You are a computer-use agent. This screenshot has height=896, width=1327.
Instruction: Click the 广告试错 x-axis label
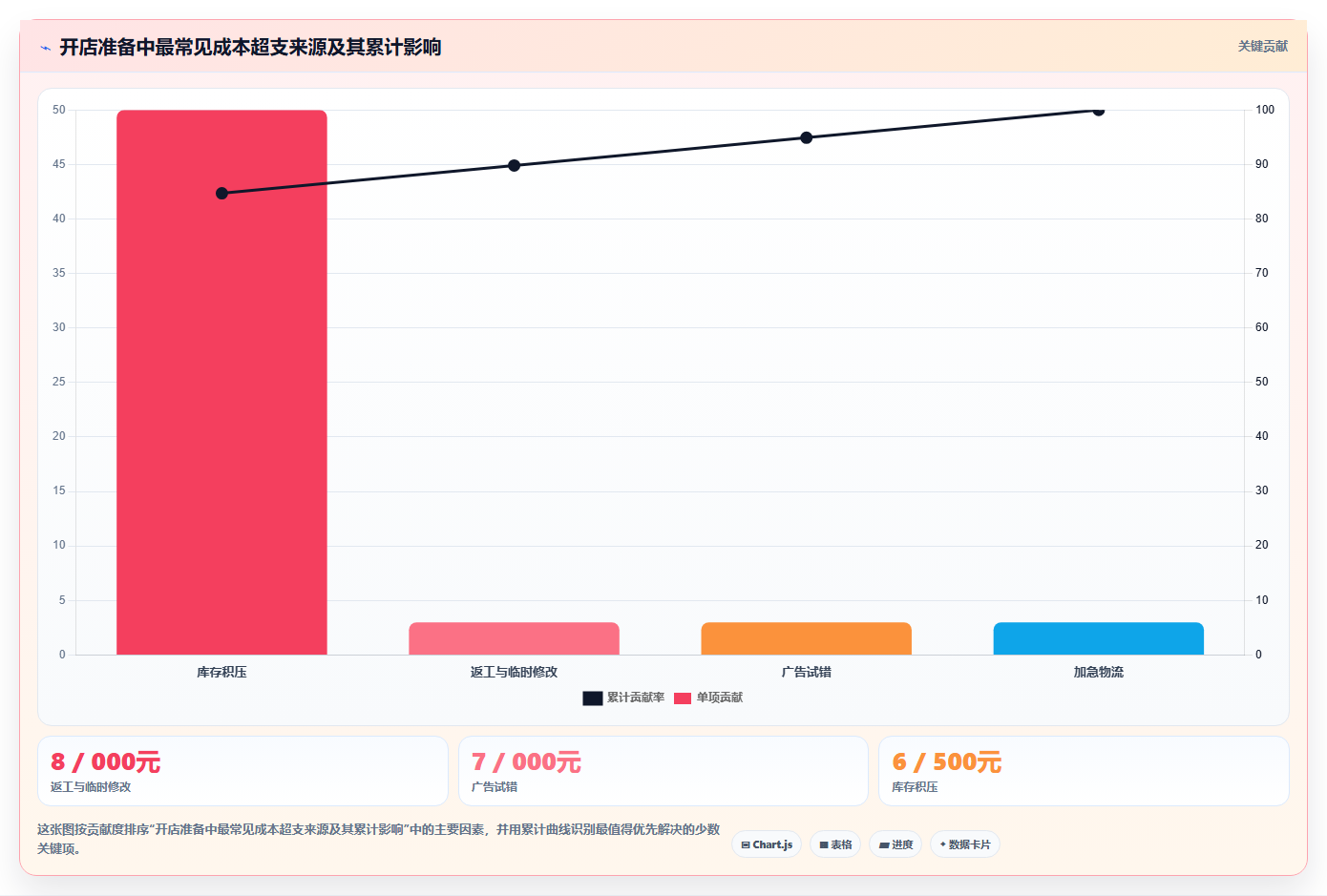click(x=806, y=673)
